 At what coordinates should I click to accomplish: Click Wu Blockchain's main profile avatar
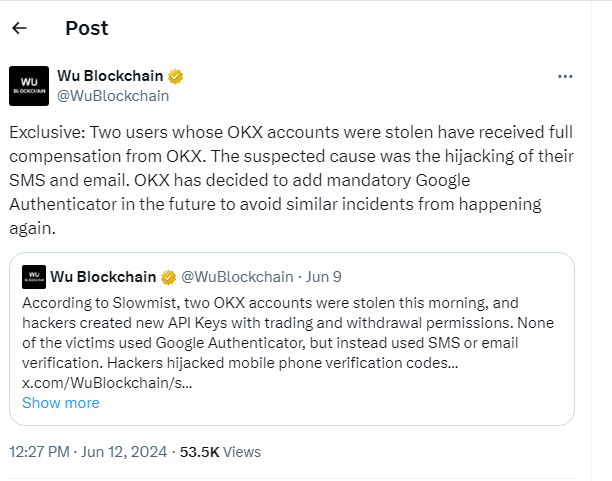(x=28, y=86)
